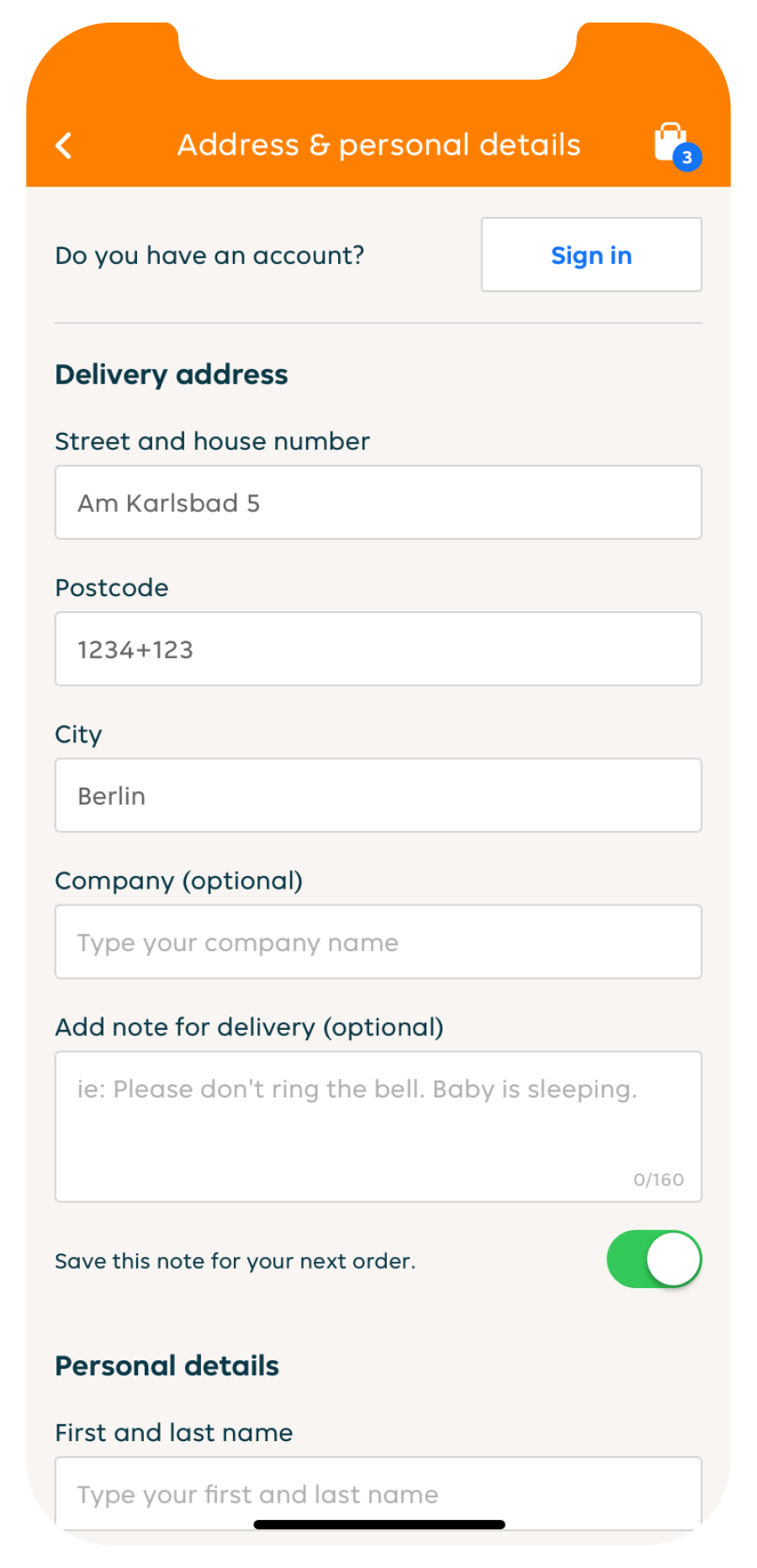The width and height of the screenshot is (757, 1568).
Task: Focus the company name input field
Action: click(378, 942)
